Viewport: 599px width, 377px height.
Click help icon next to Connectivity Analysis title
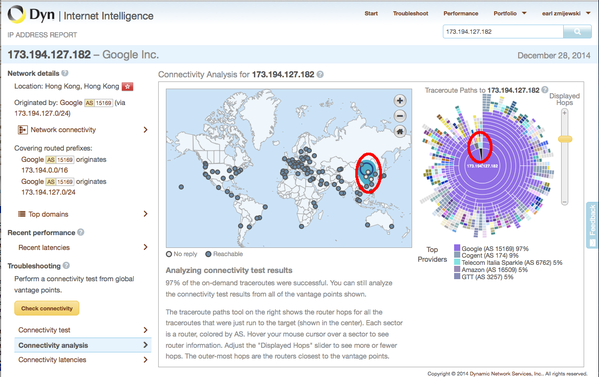(x=320, y=74)
